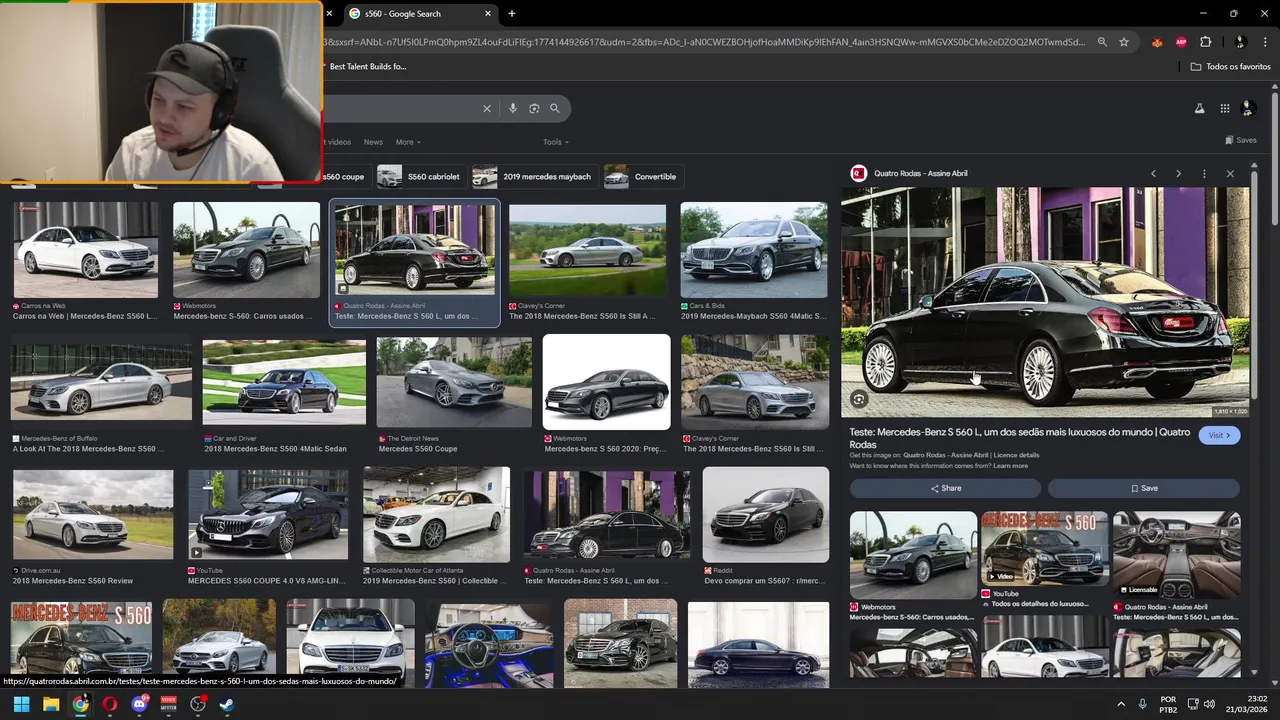Open the Google apps grid
The height and width of the screenshot is (720, 1280).
1225,108
